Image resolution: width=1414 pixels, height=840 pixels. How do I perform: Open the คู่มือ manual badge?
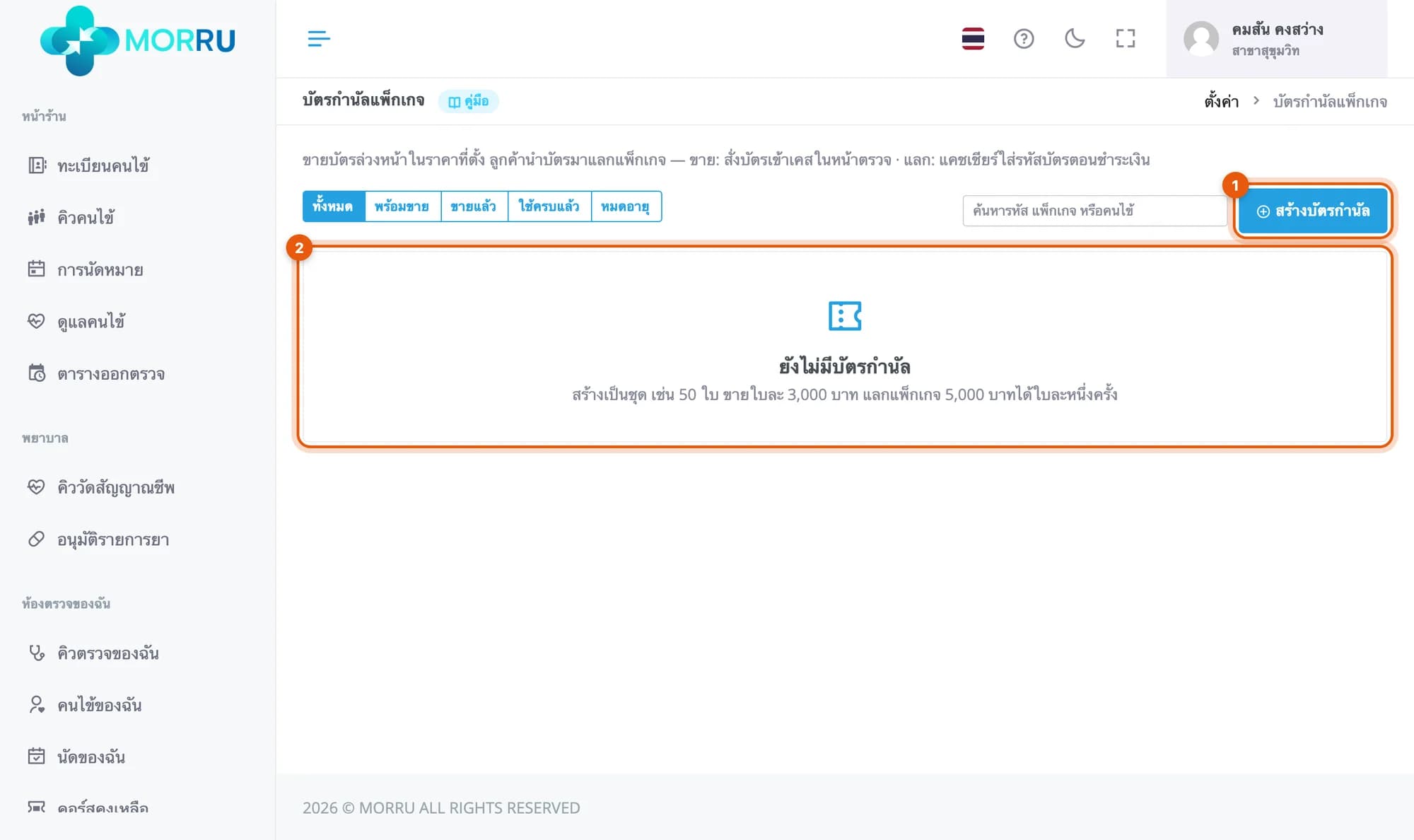coord(469,101)
